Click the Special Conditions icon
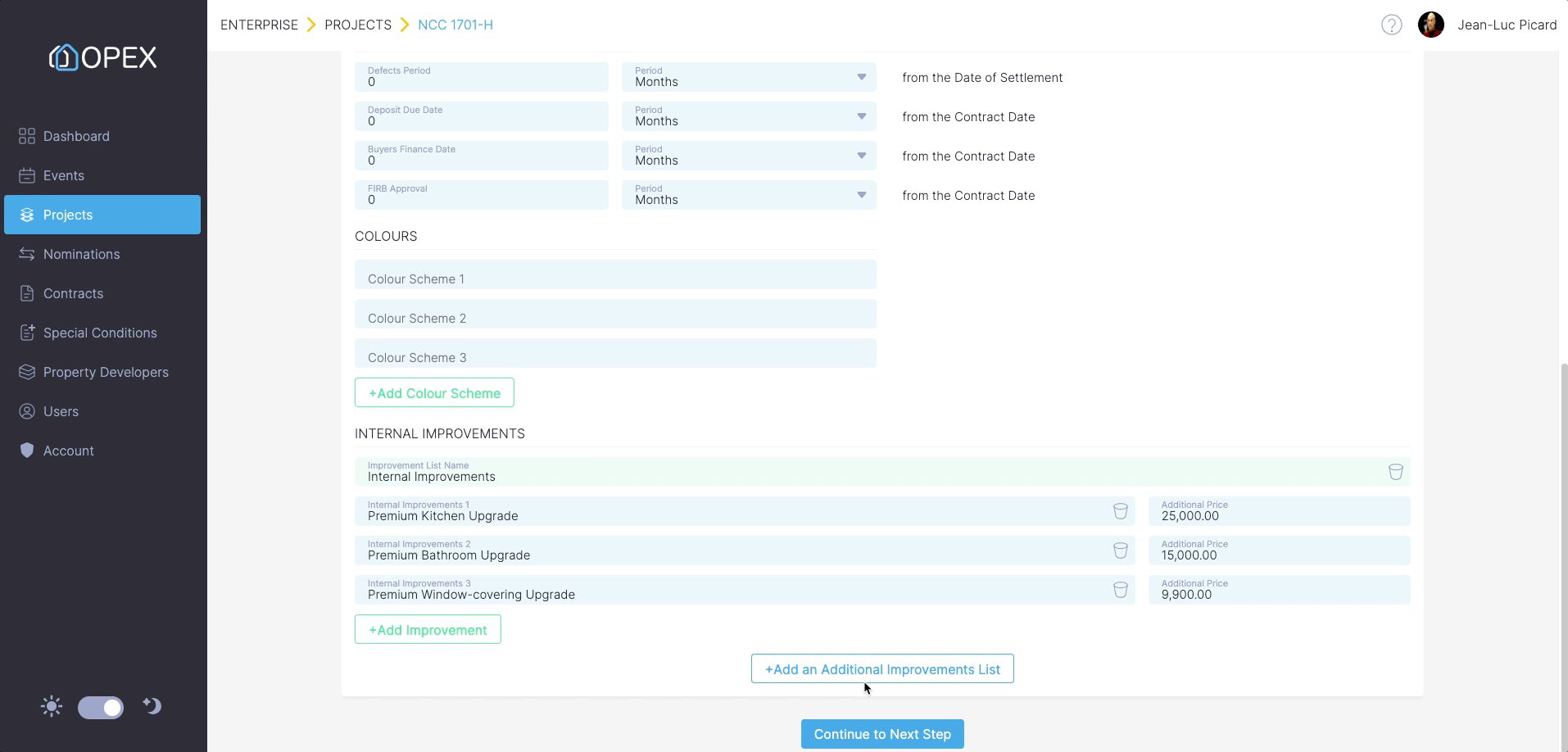This screenshot has height=752, width=1568. 27,333
